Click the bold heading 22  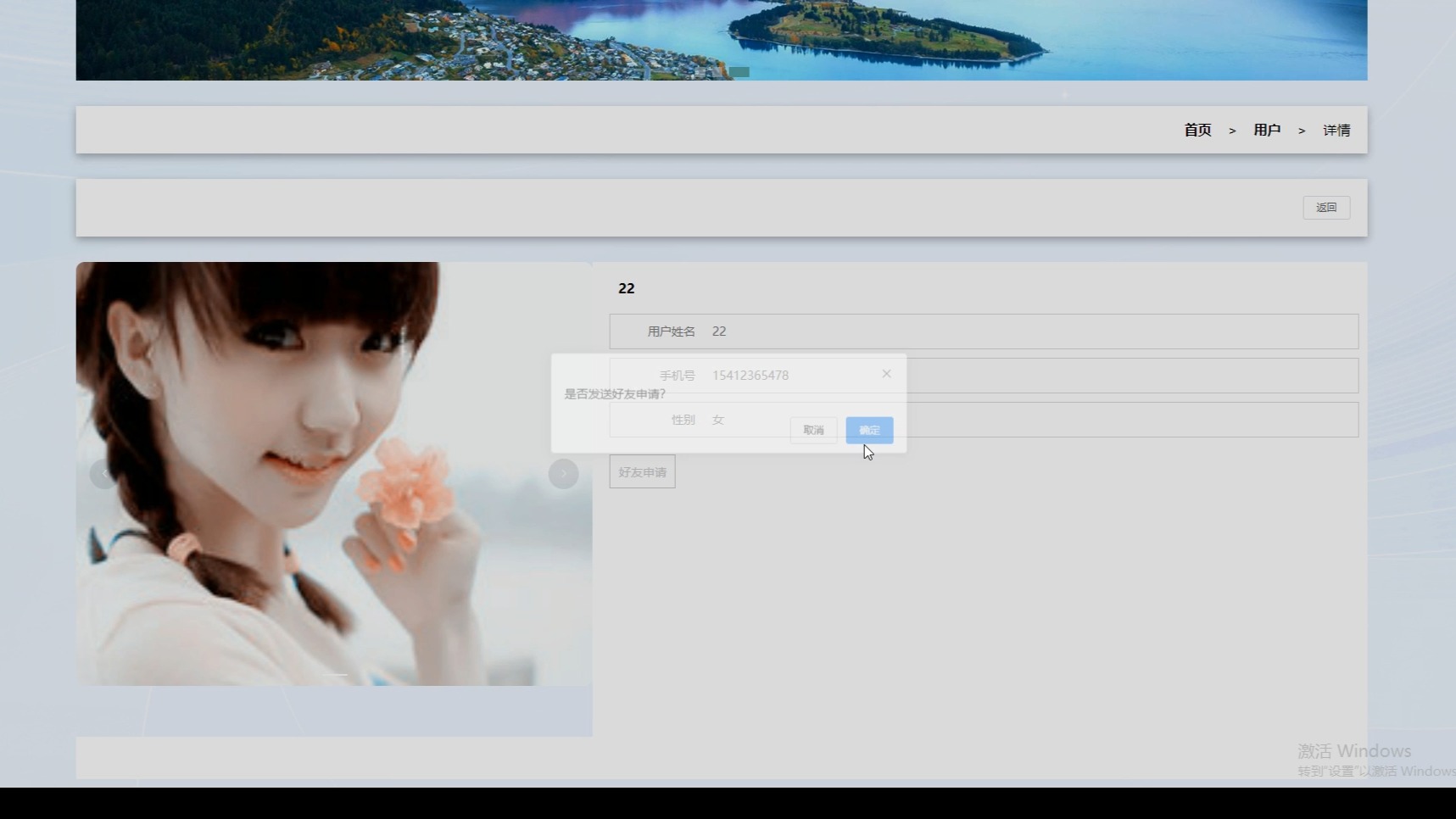click(627, 288)
